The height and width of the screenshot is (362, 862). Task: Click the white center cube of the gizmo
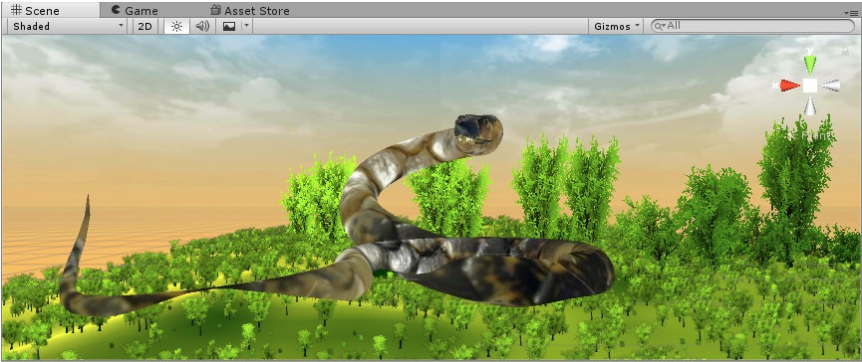click(810, 86)
